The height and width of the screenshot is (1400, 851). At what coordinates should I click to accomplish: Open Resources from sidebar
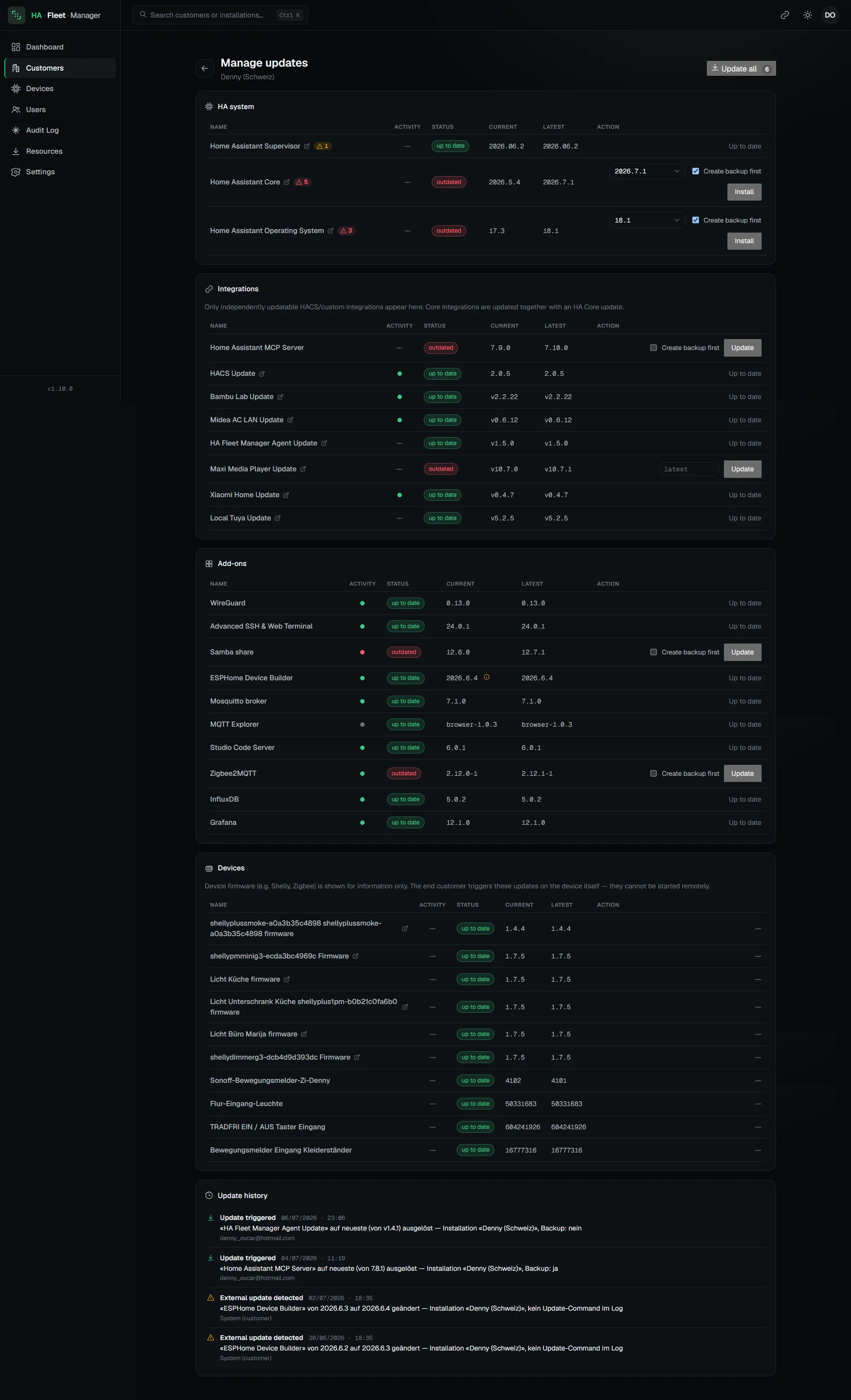(60, 151)
